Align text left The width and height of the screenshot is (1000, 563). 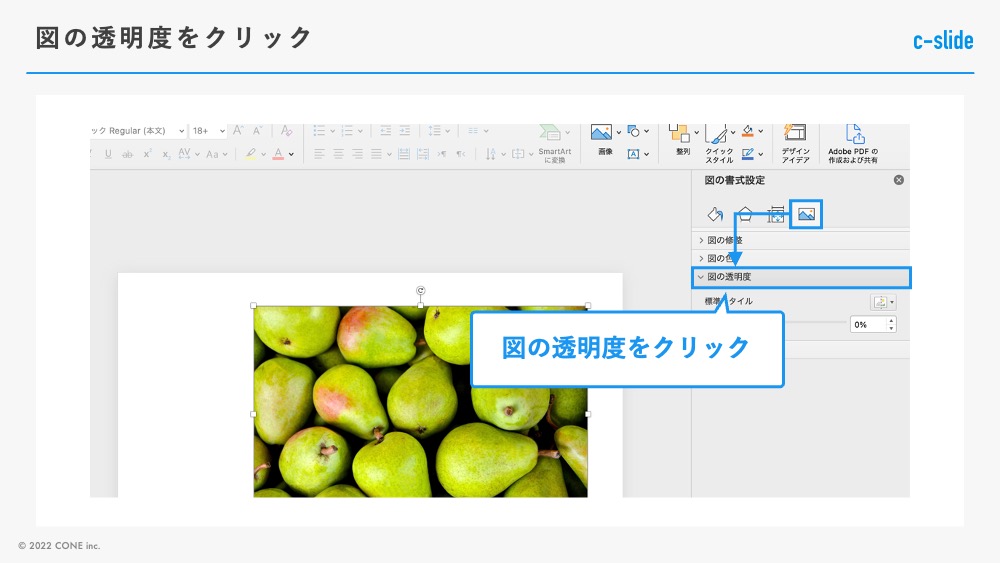(x=320, y=154)
